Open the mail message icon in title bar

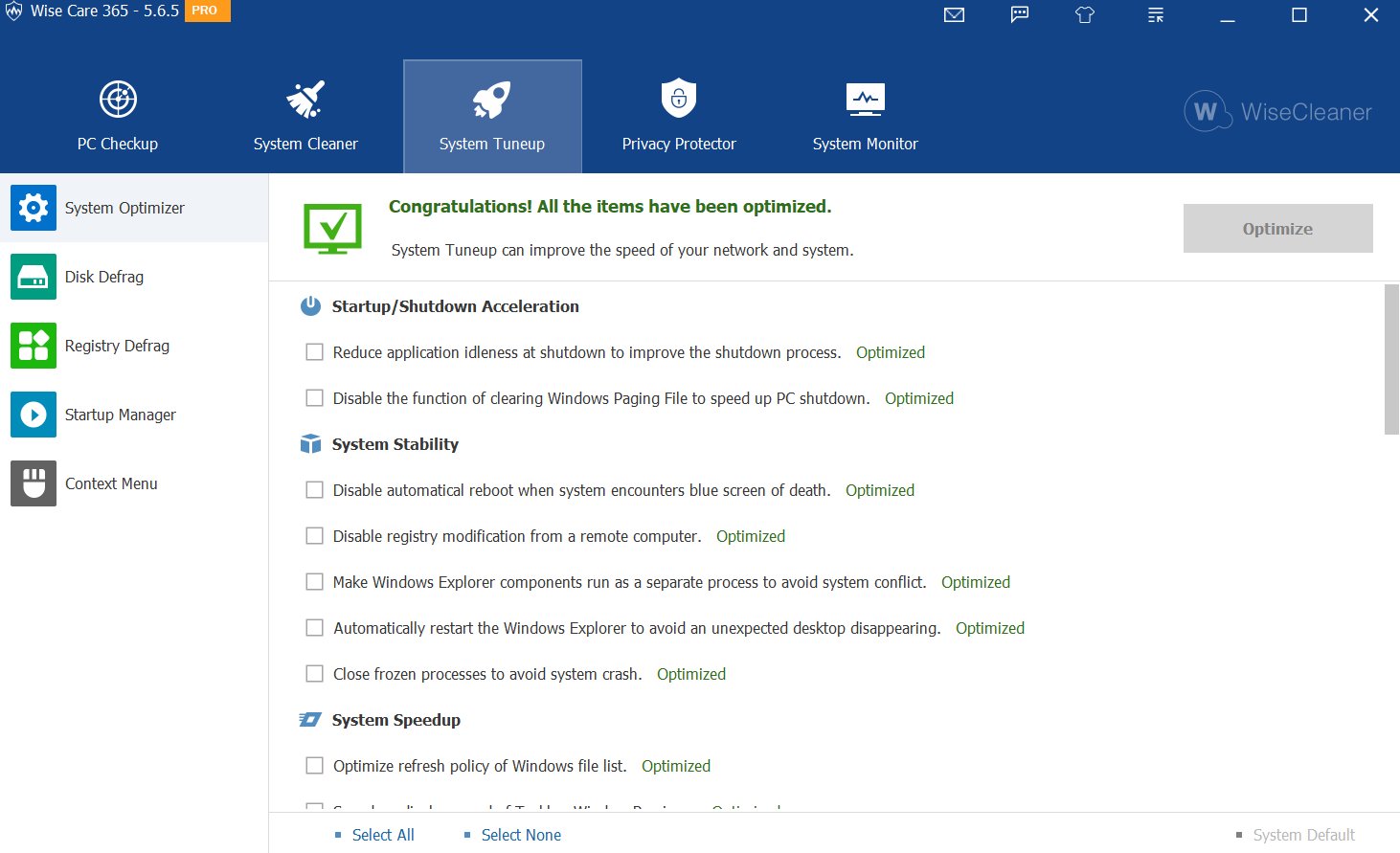coord(954,15)
